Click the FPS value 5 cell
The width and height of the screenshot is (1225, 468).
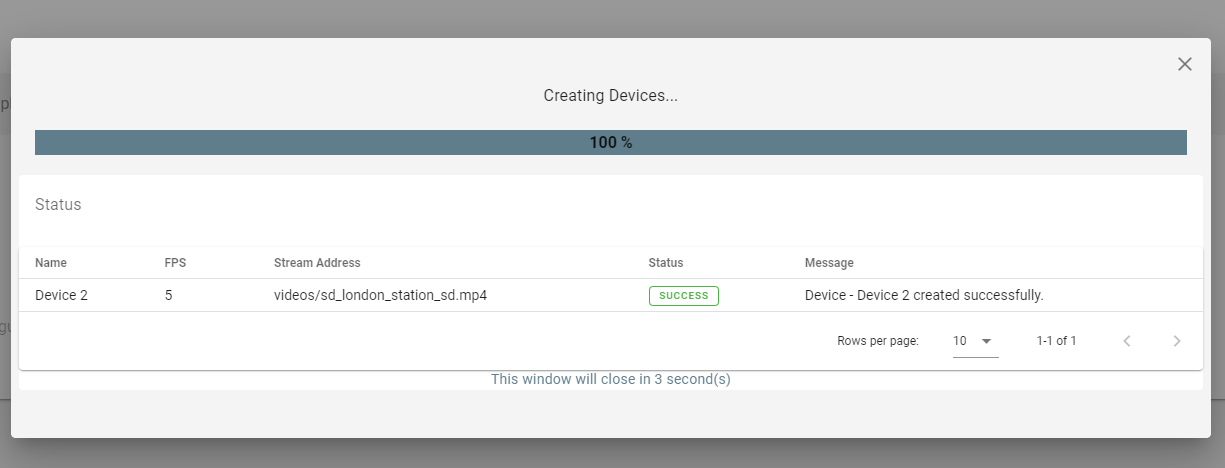[169, 295]
